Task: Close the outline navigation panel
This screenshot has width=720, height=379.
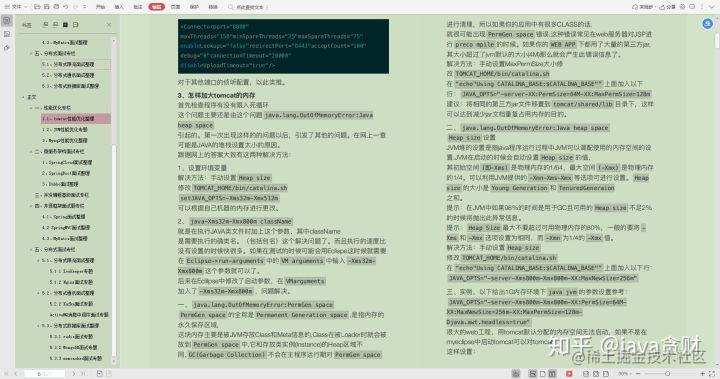Action: (109, 25)
